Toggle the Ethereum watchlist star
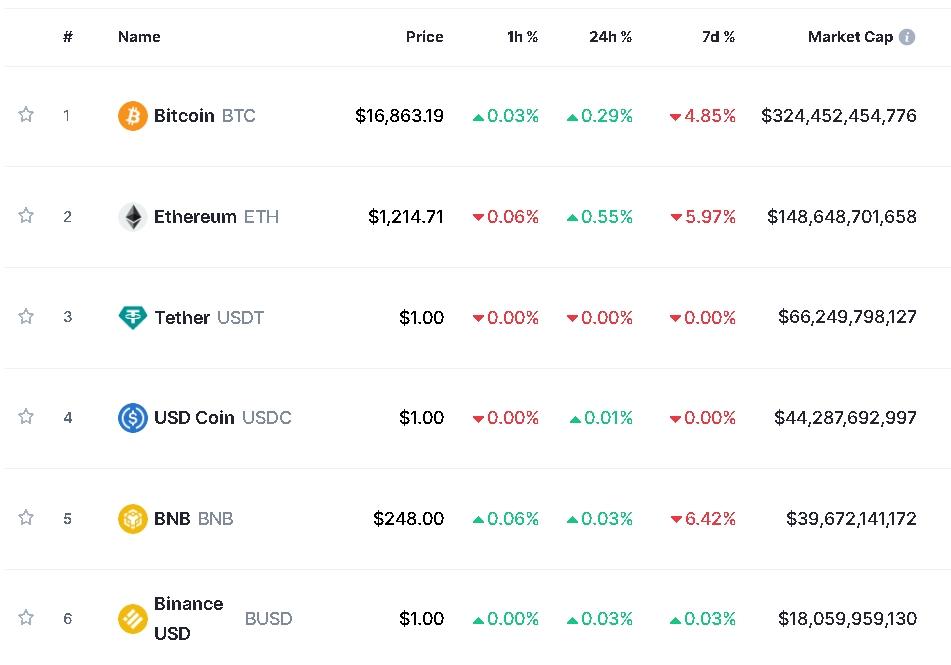Viewport: 951px width, 665px height. [26, 216]
